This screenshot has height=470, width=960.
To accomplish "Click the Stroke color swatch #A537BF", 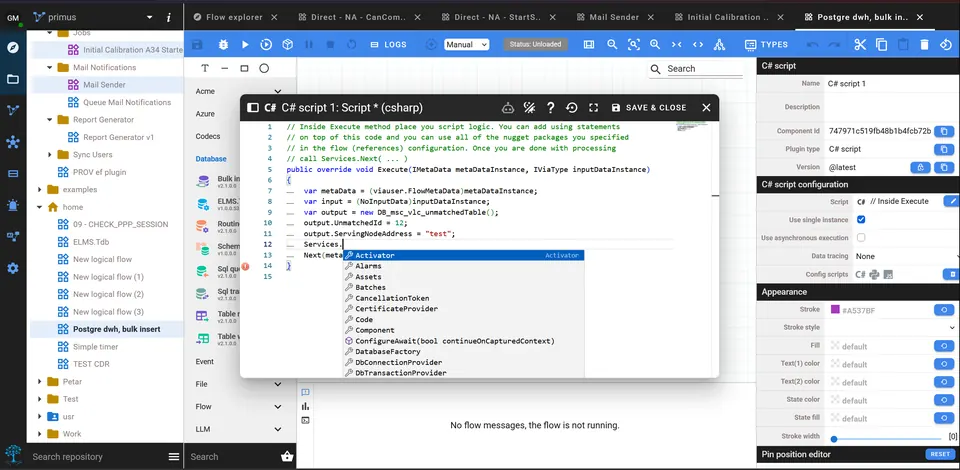I will (x=835, y=310).
